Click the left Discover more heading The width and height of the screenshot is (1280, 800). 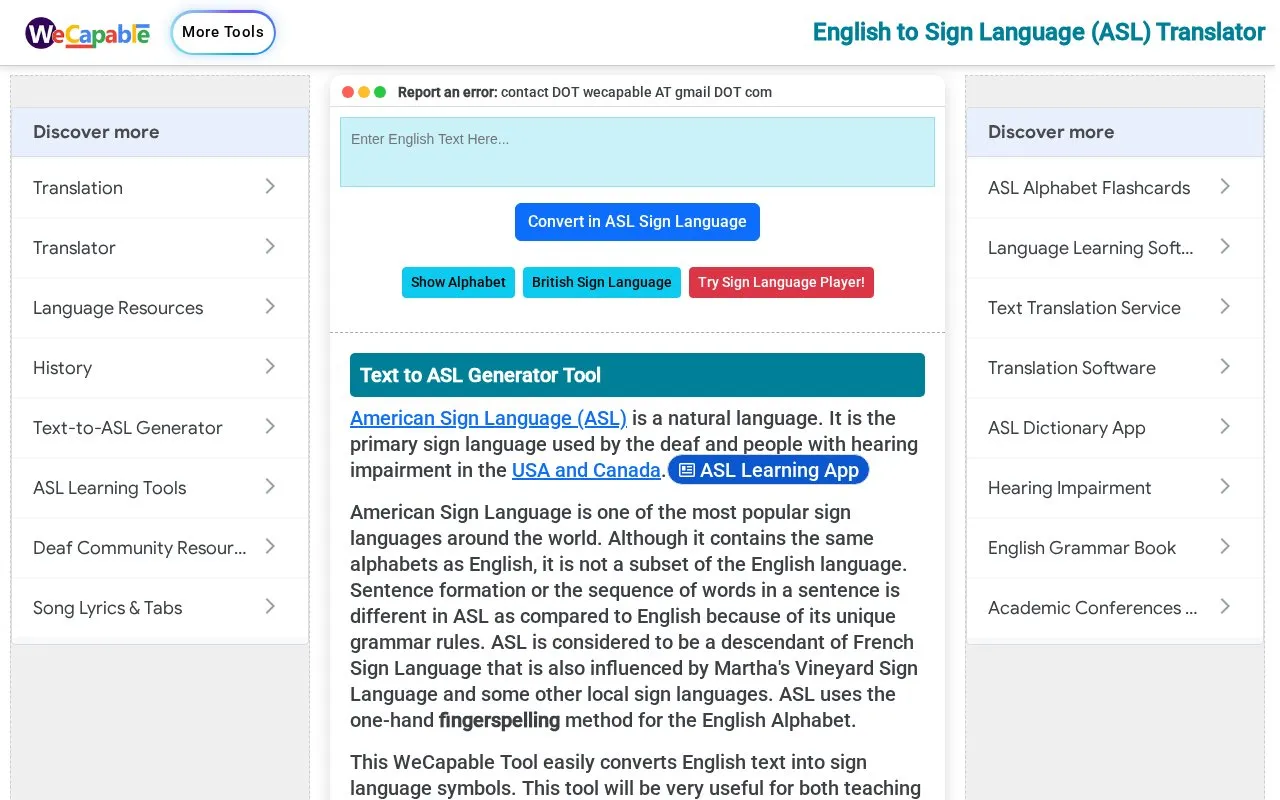click(96, 132)
